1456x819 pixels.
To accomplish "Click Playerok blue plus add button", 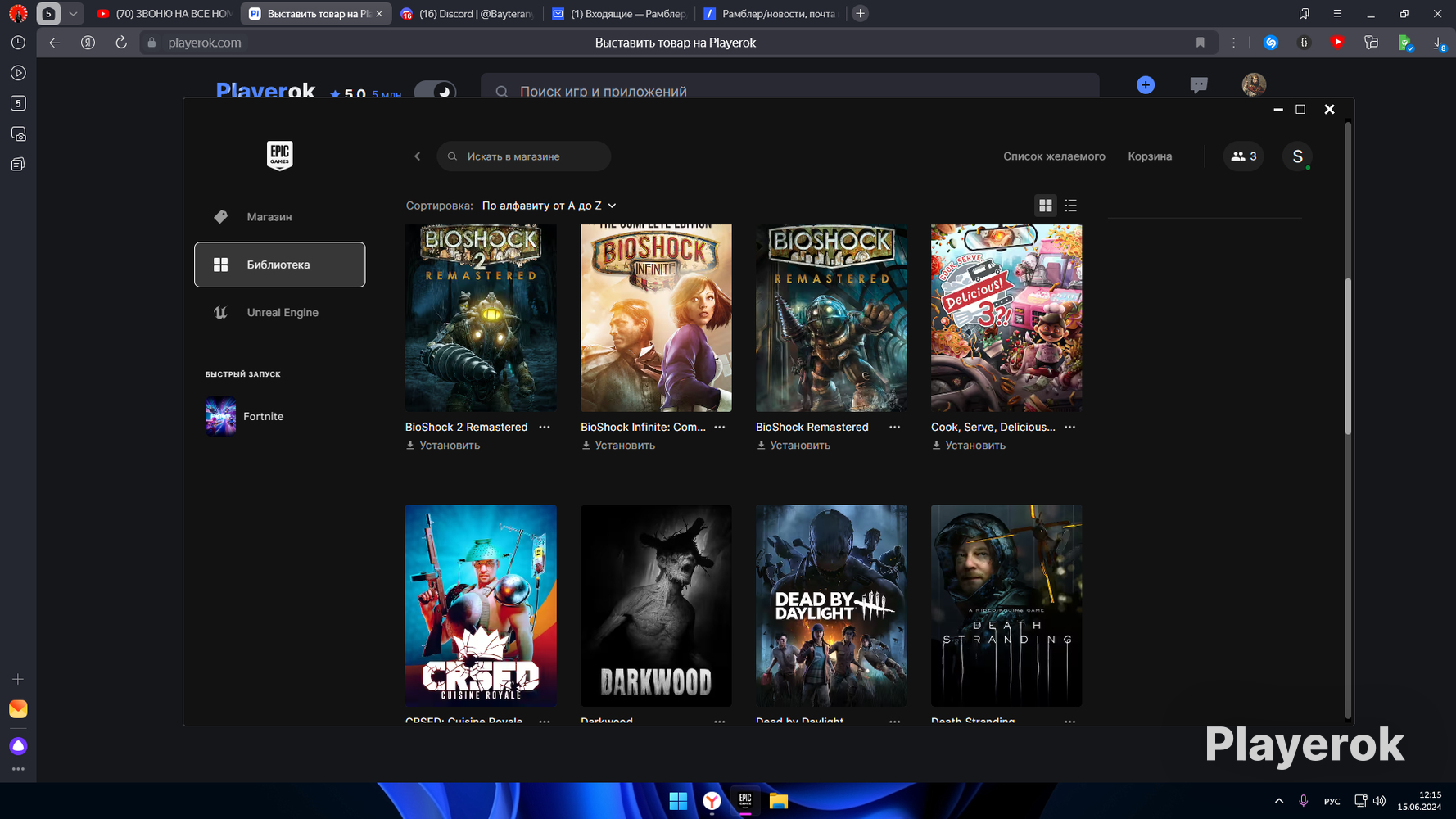I will click(x=1146, y=85).
